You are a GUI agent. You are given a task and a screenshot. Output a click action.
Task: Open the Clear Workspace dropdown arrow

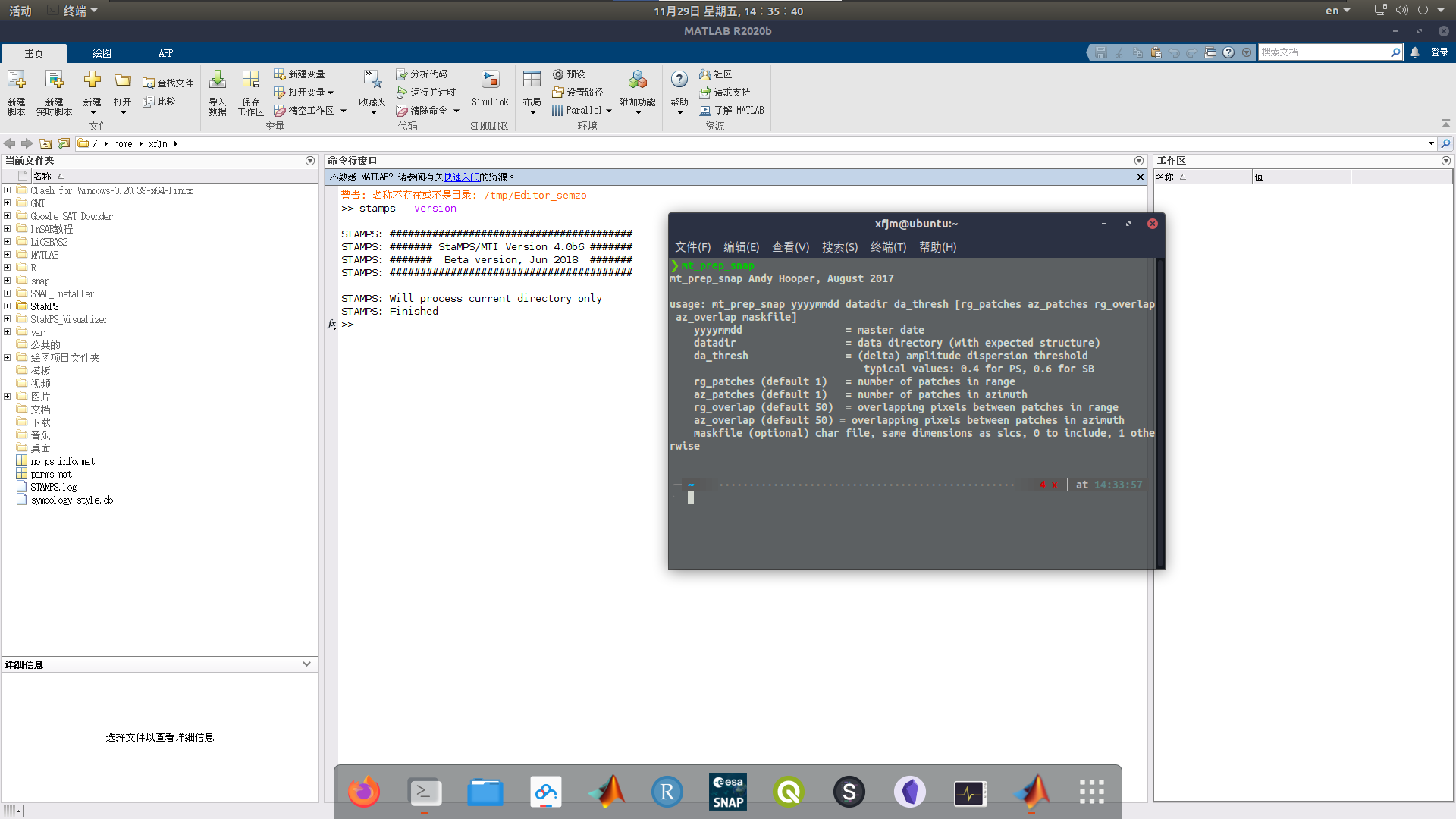point(344,111)
